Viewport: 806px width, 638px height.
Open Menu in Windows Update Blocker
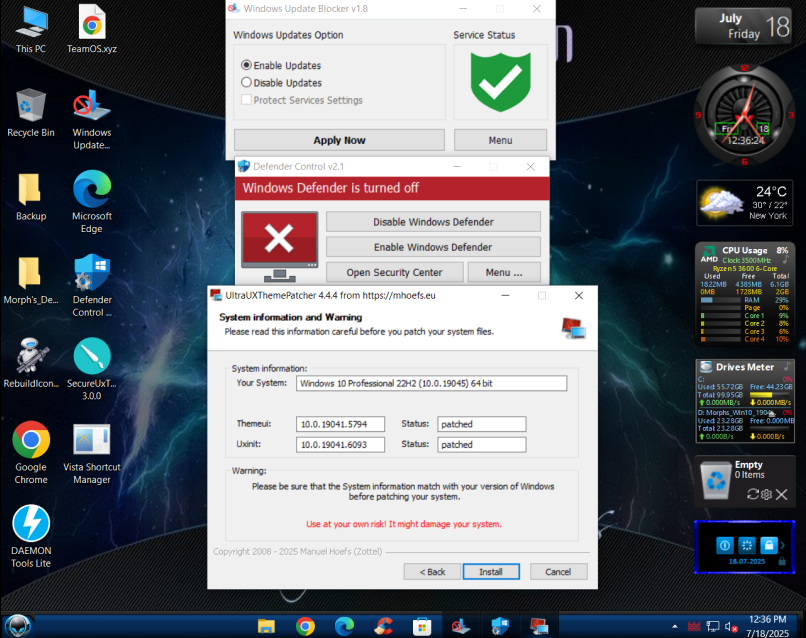500,140
